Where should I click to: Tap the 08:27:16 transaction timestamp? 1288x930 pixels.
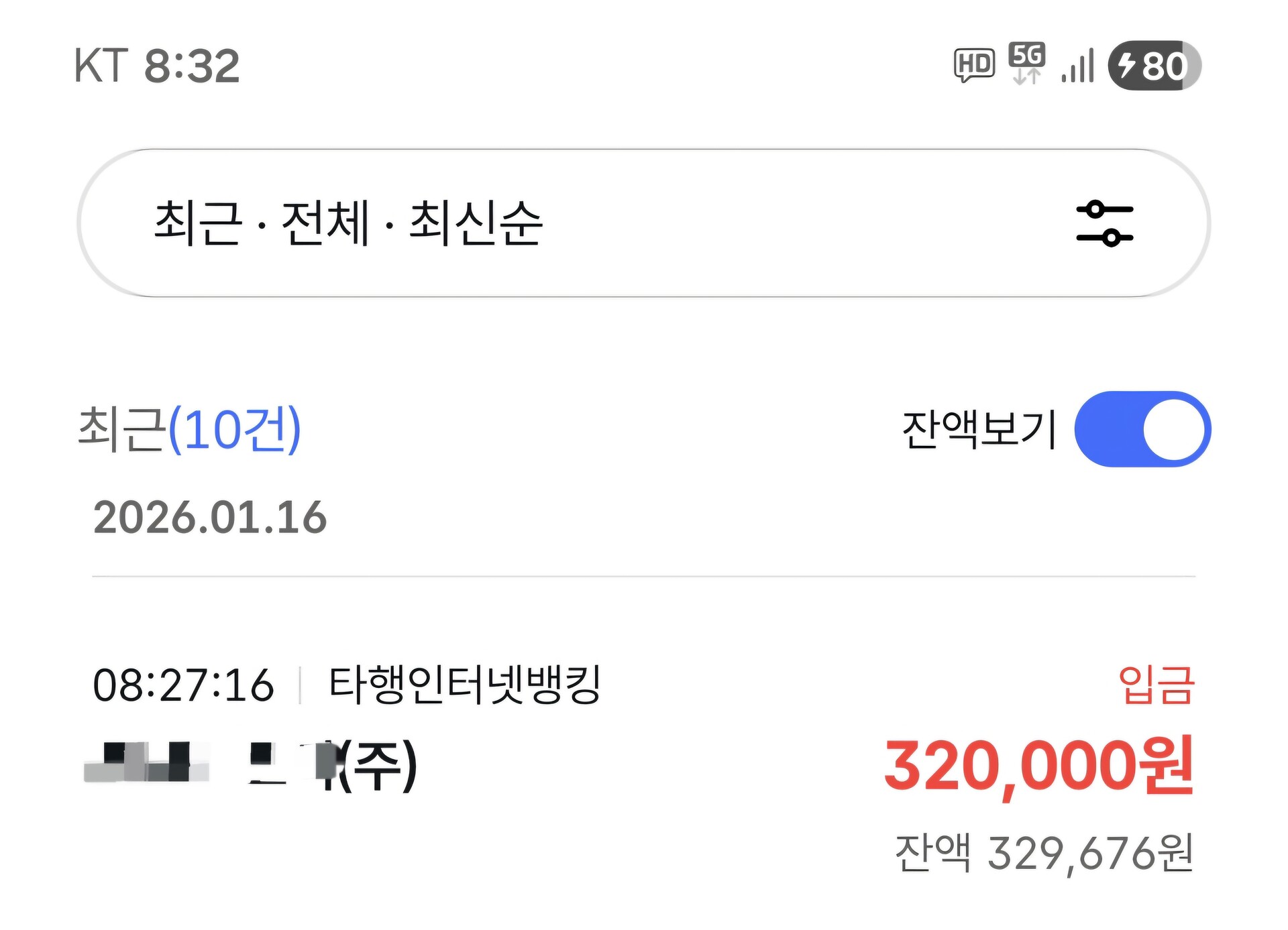[x=183, y=685]
